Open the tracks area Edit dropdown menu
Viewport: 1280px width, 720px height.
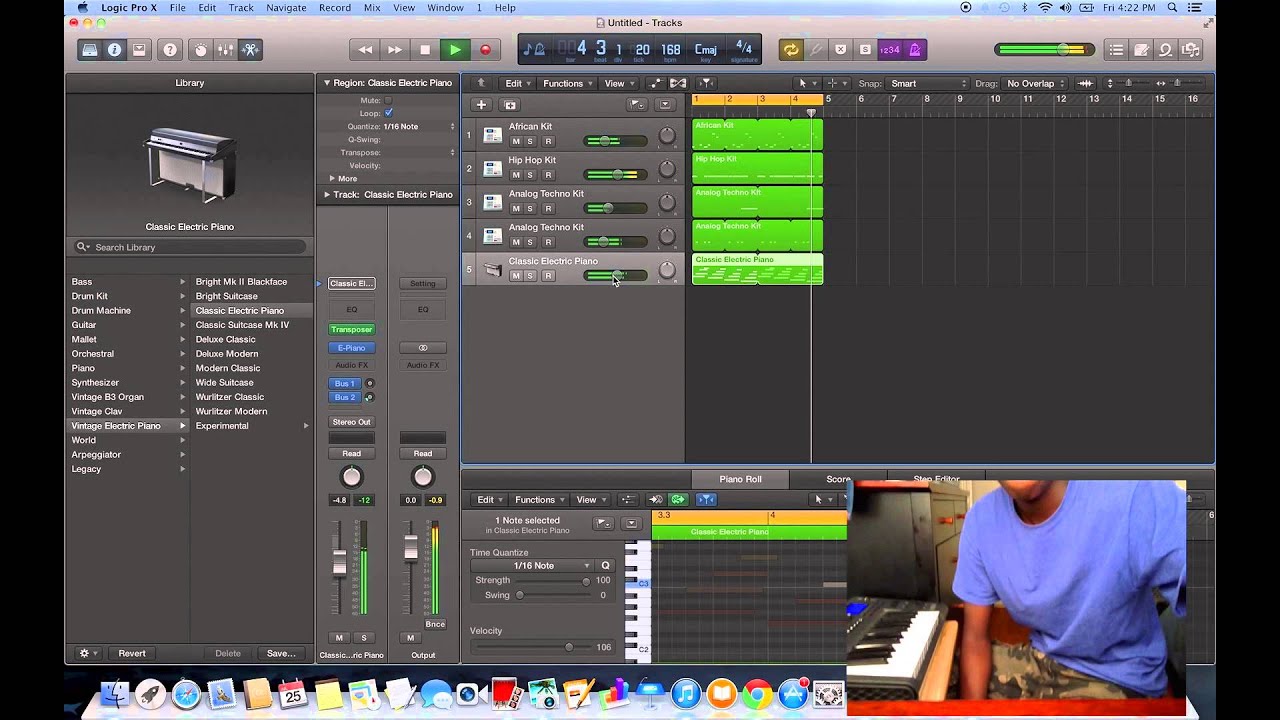517,84
